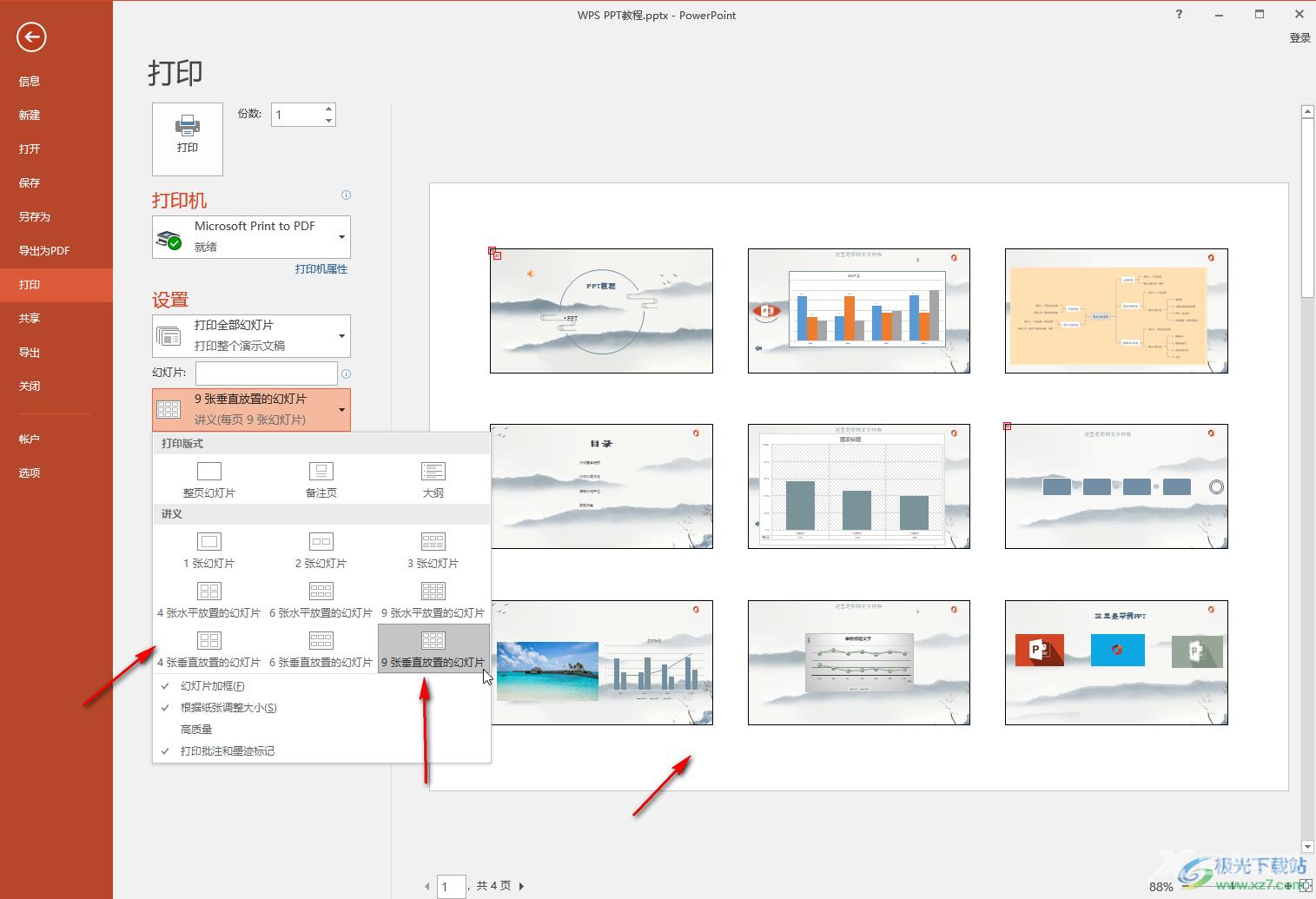
Task: Choose 6 张水平放置的幻灯片 layout
Action: [x=321, y=599]
